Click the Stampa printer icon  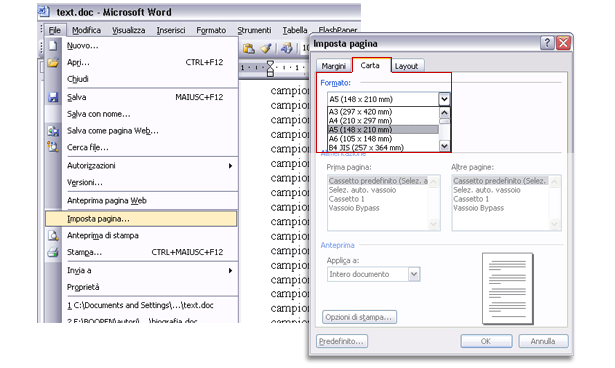click(53, 252)
